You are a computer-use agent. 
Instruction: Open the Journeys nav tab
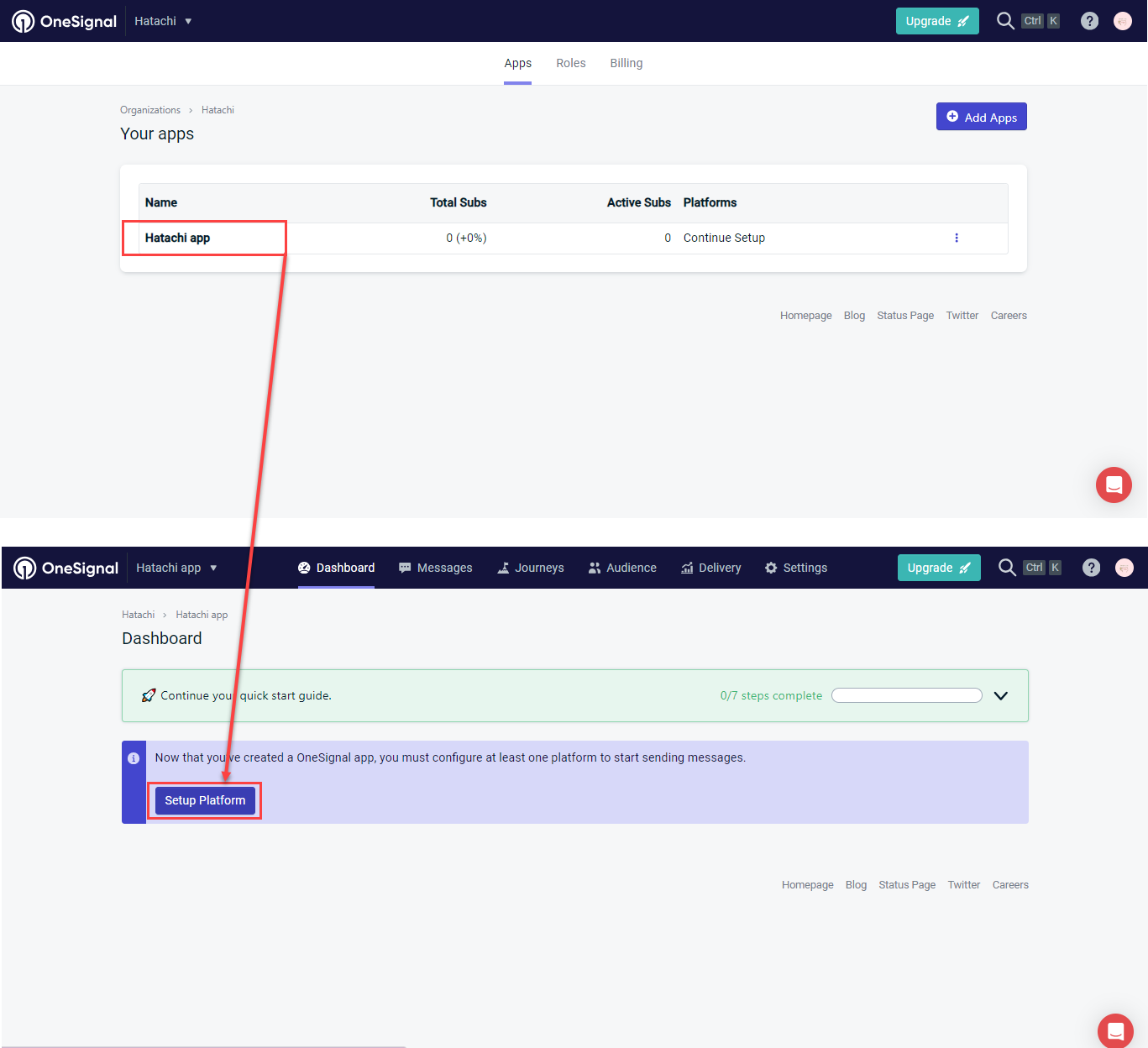(x=531, y=568)
